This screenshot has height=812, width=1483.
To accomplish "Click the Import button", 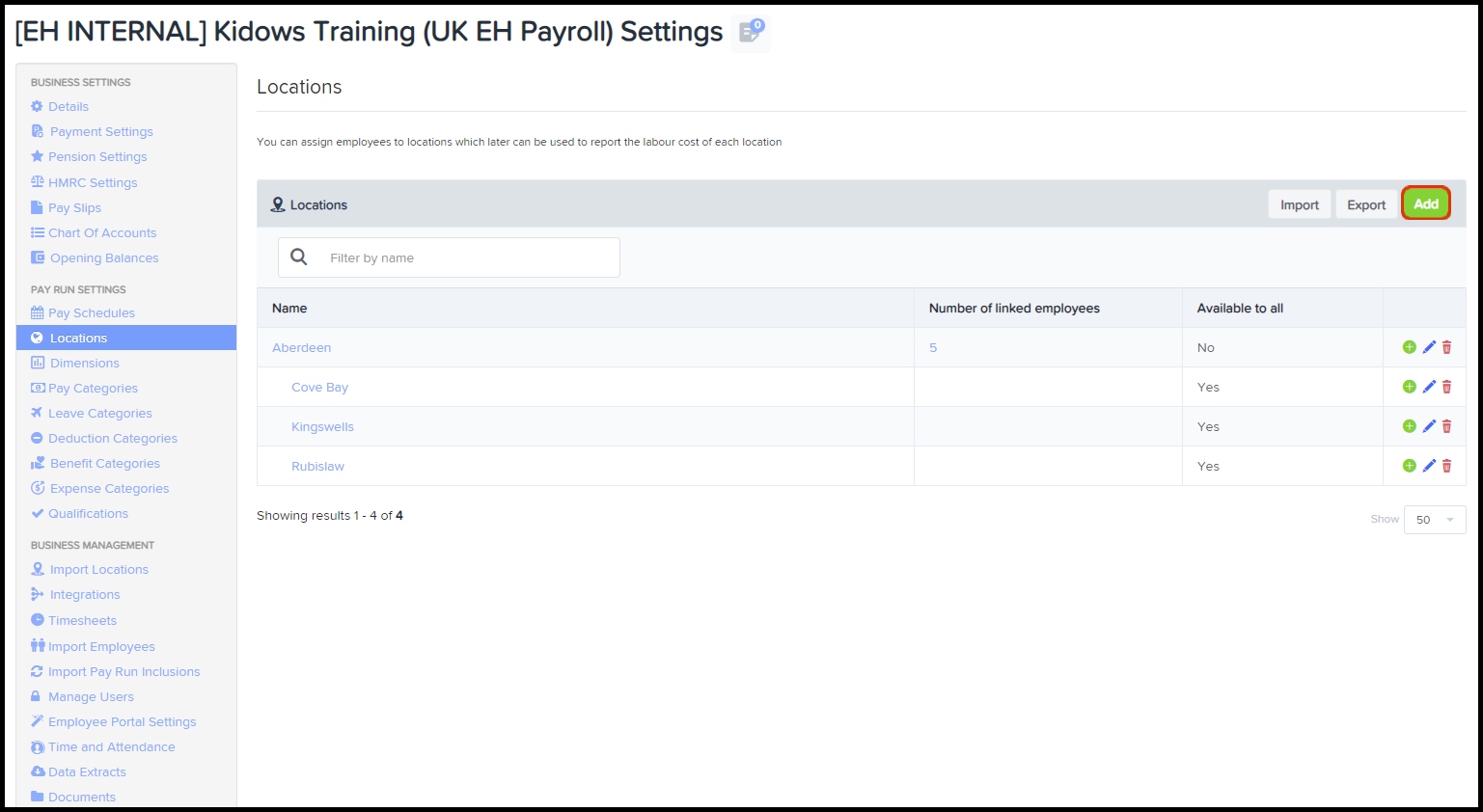I will (1299, 204).
